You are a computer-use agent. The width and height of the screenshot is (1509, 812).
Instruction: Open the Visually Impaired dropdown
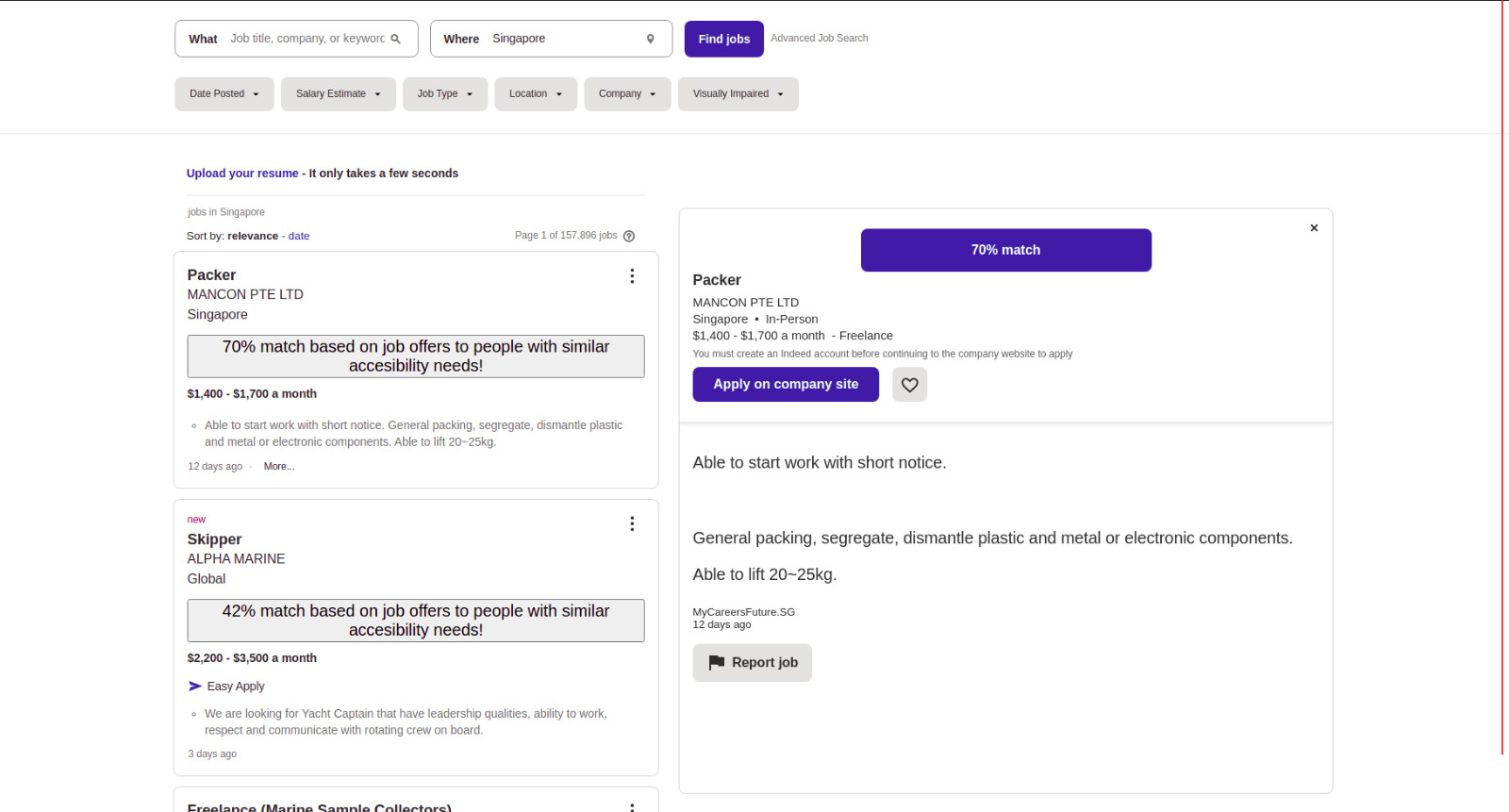coord(738,94)
